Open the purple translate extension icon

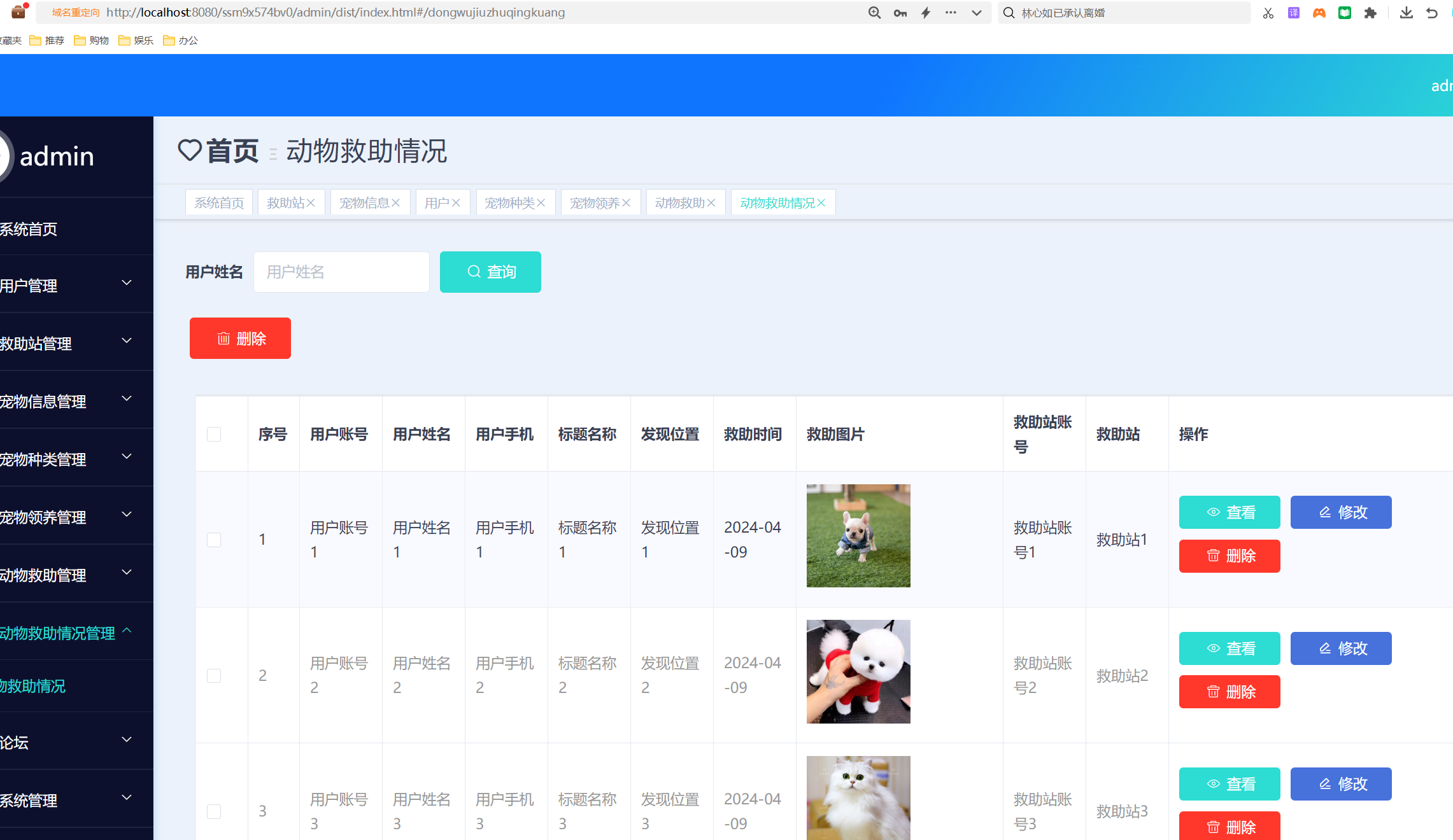click(1293, 12)
